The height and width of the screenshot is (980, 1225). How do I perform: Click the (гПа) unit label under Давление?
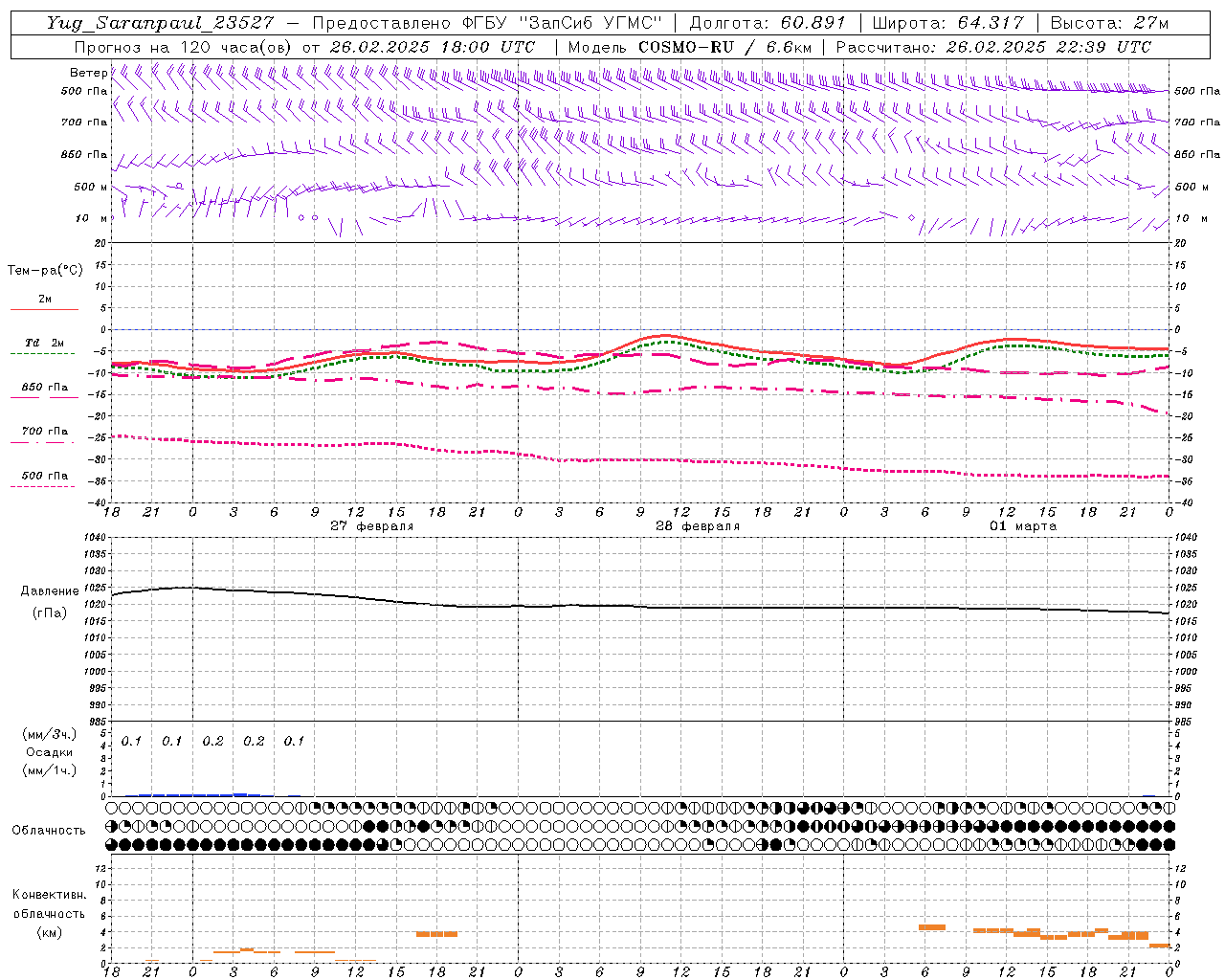[x=50, y=613]
